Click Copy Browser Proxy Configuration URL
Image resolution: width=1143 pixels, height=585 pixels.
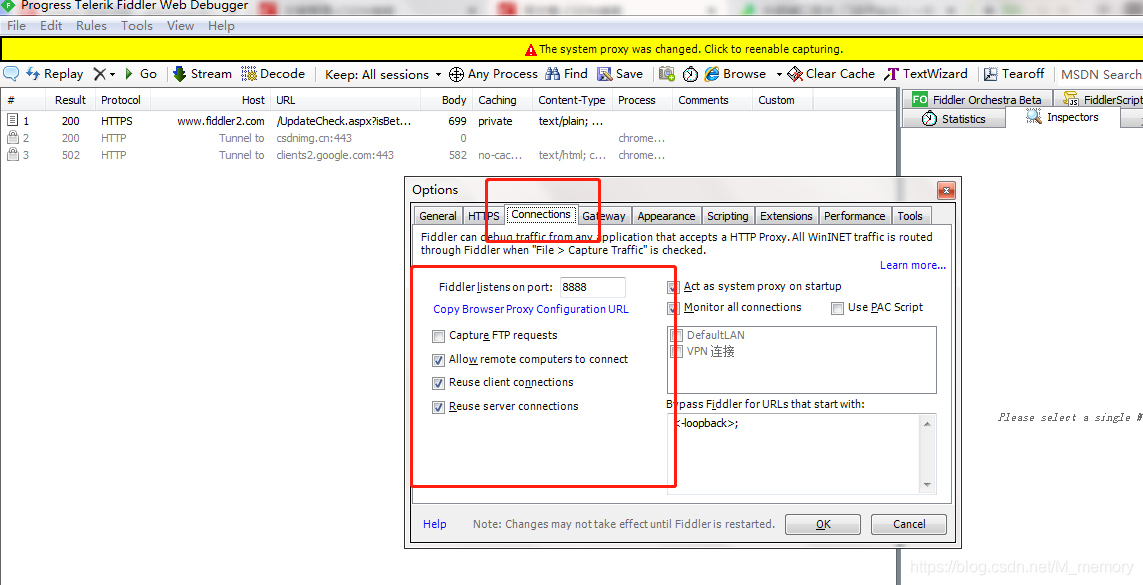click(x=531, y=309)
